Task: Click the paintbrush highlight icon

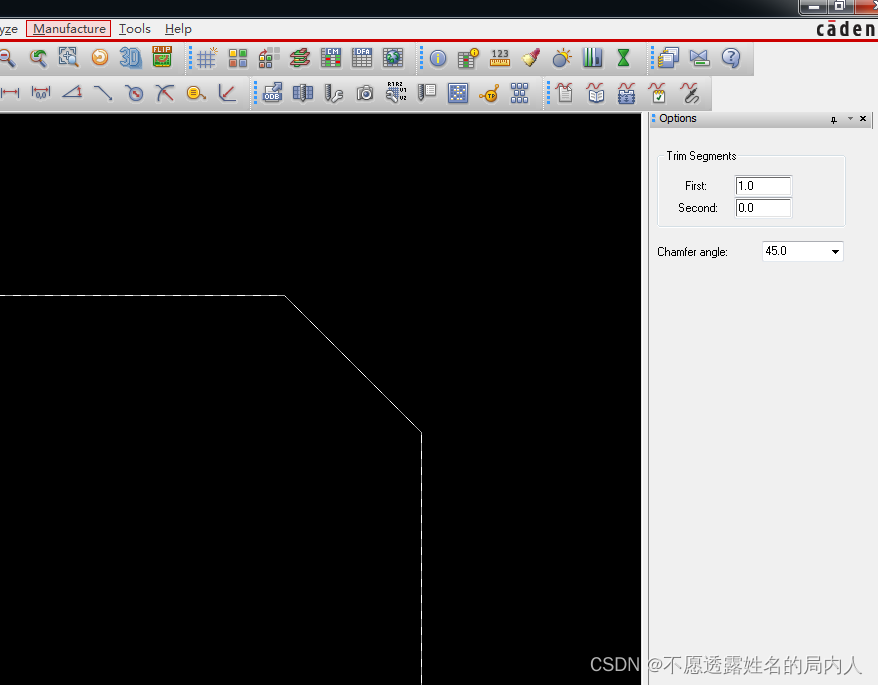Action: tap(531, 57)
